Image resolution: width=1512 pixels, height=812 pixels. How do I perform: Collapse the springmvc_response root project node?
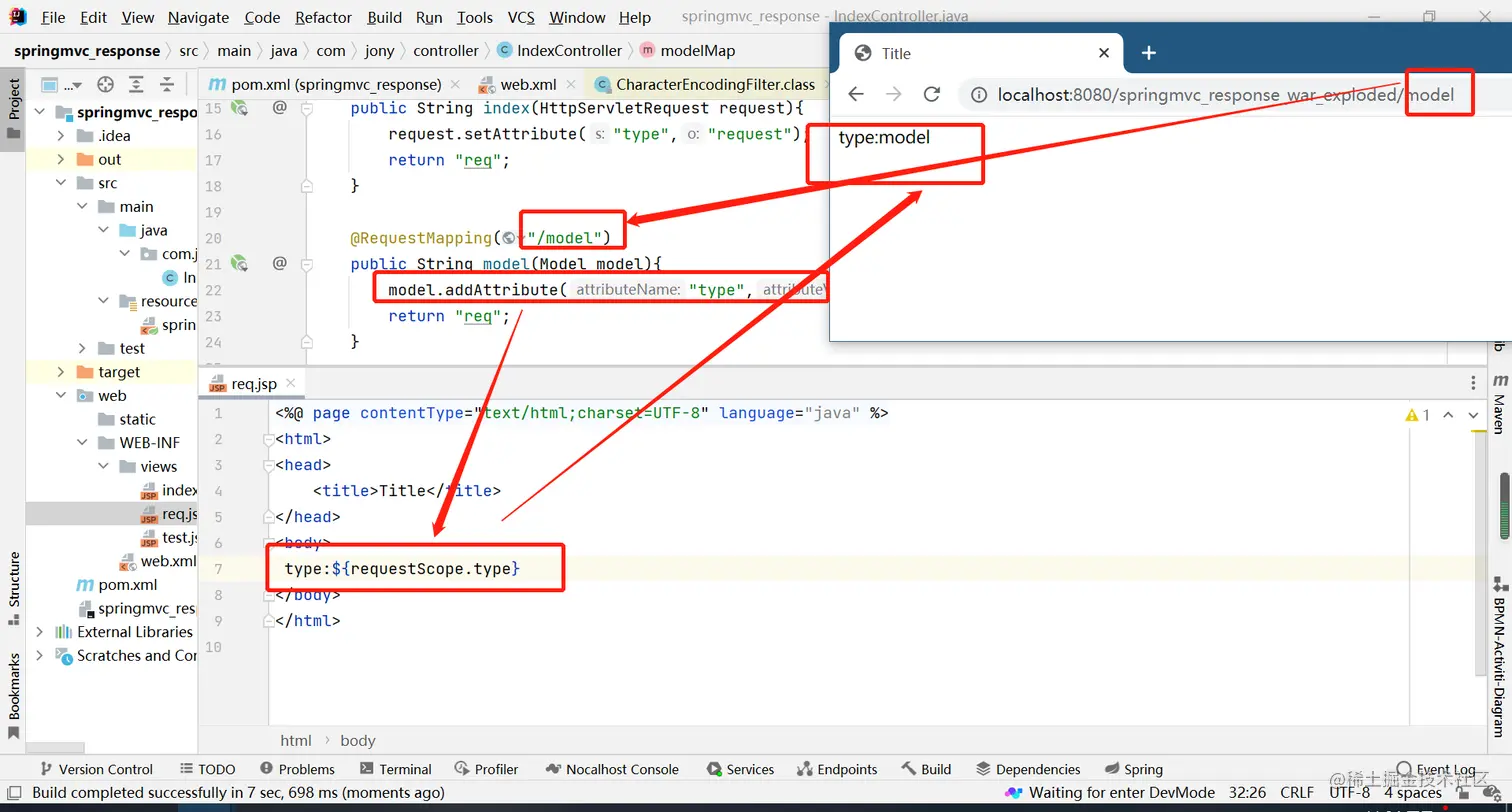point(39,112)
